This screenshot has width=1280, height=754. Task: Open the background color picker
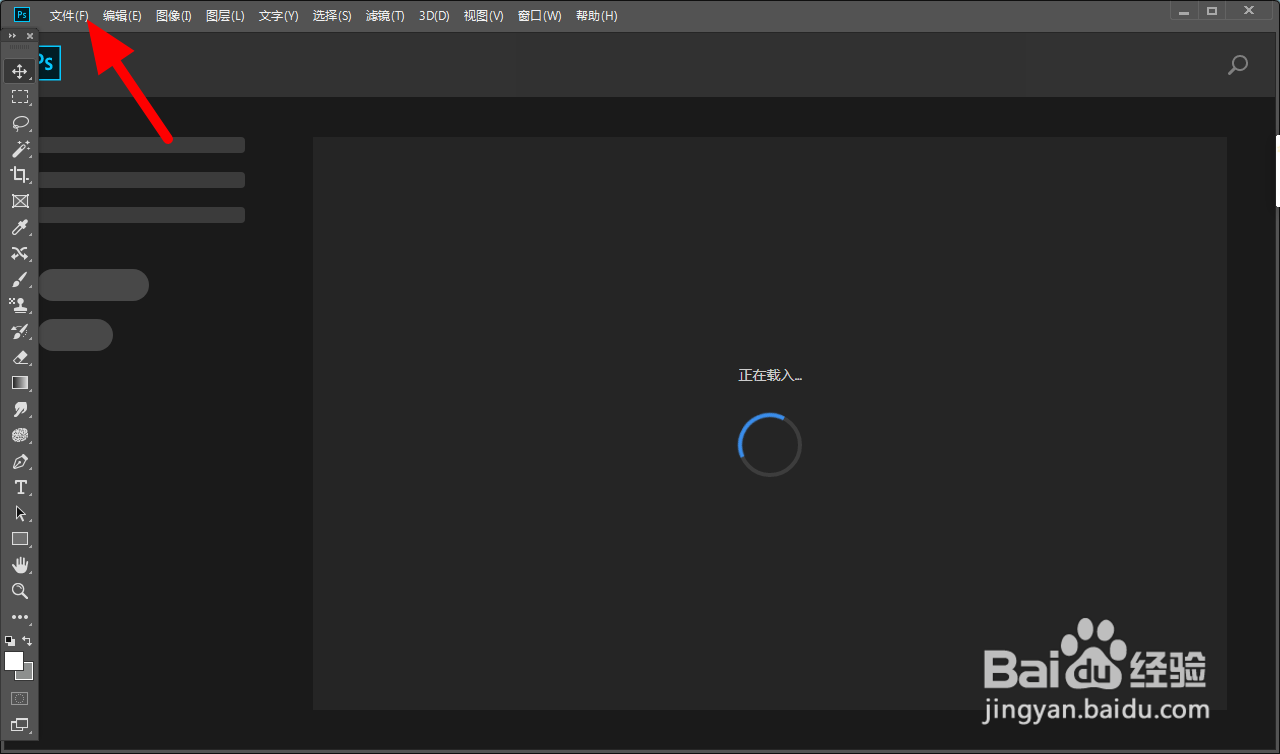[x=28, y=673]
